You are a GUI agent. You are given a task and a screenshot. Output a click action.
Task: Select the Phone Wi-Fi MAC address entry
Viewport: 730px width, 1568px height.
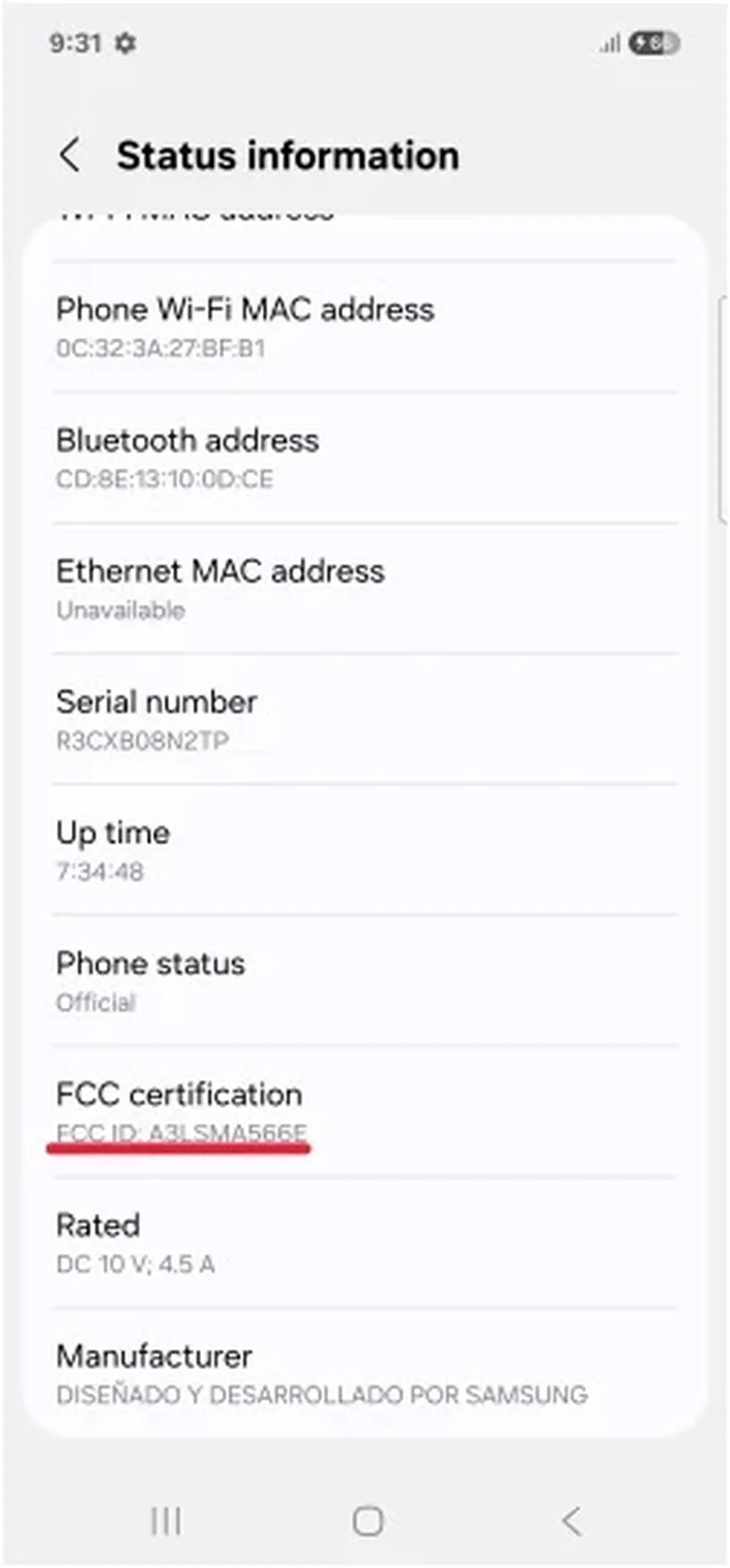pos(364,327)
